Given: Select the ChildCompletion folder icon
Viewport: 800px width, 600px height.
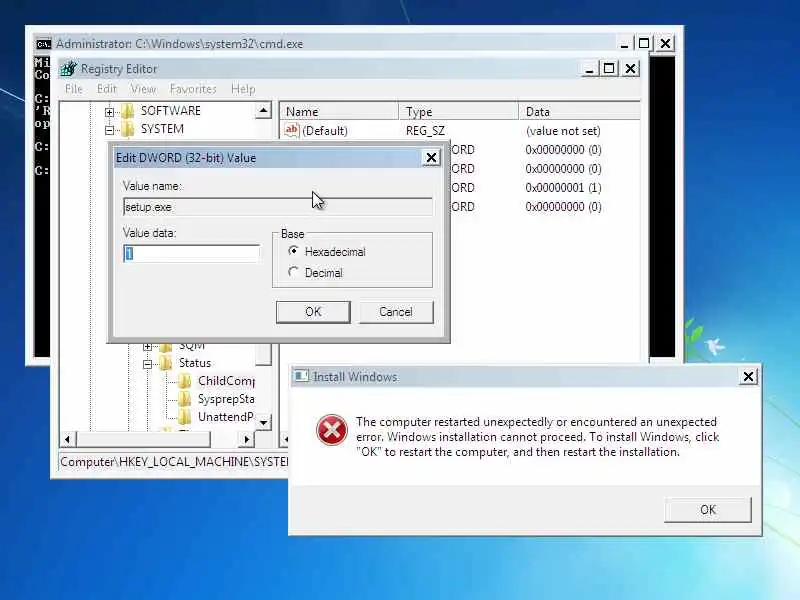Looking at the screenshot, I should click(185, 381).
